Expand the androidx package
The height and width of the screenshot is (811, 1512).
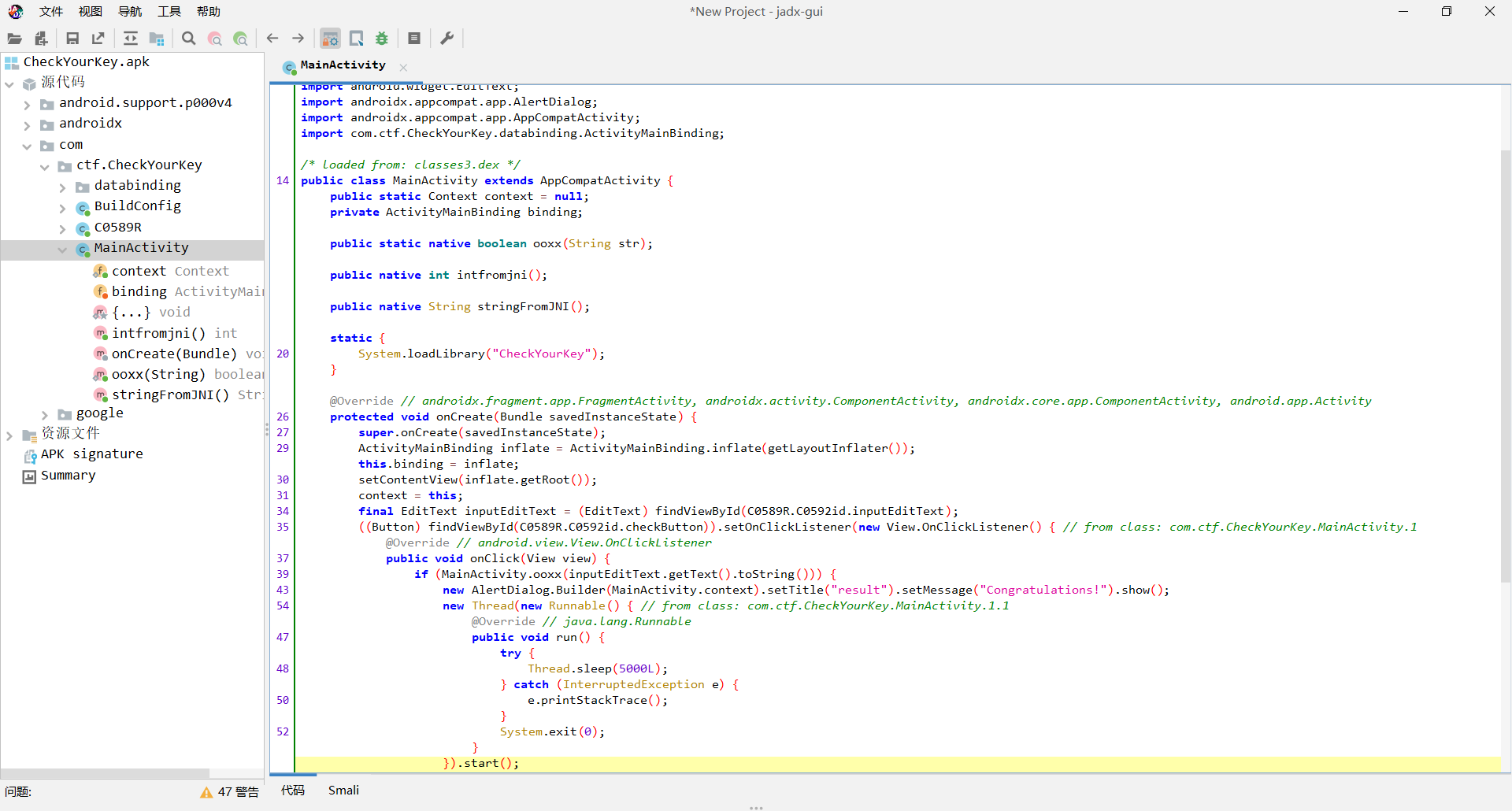click(x=27, y=125)
